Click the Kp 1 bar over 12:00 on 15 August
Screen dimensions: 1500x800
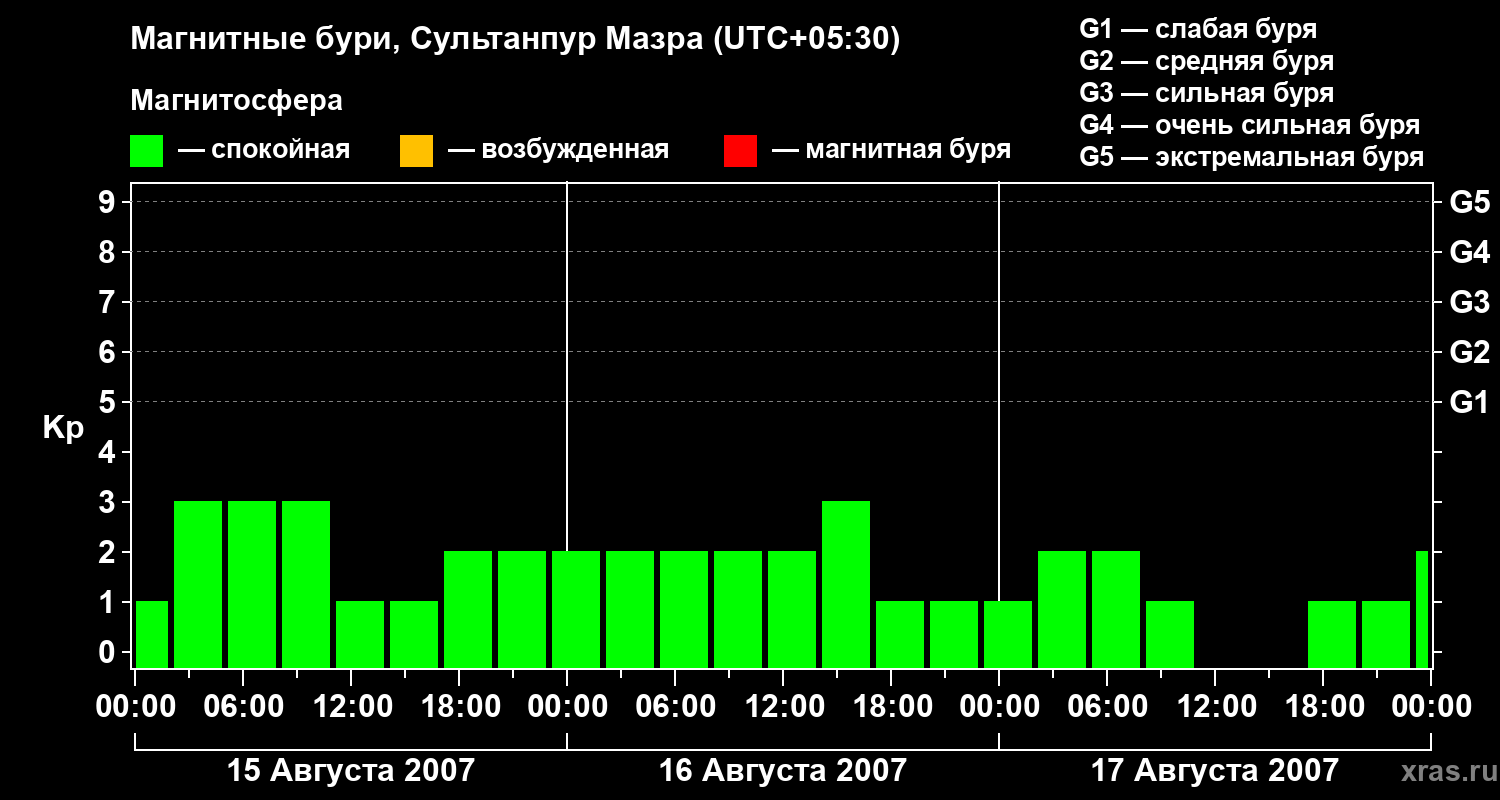(x=360, y=634)
